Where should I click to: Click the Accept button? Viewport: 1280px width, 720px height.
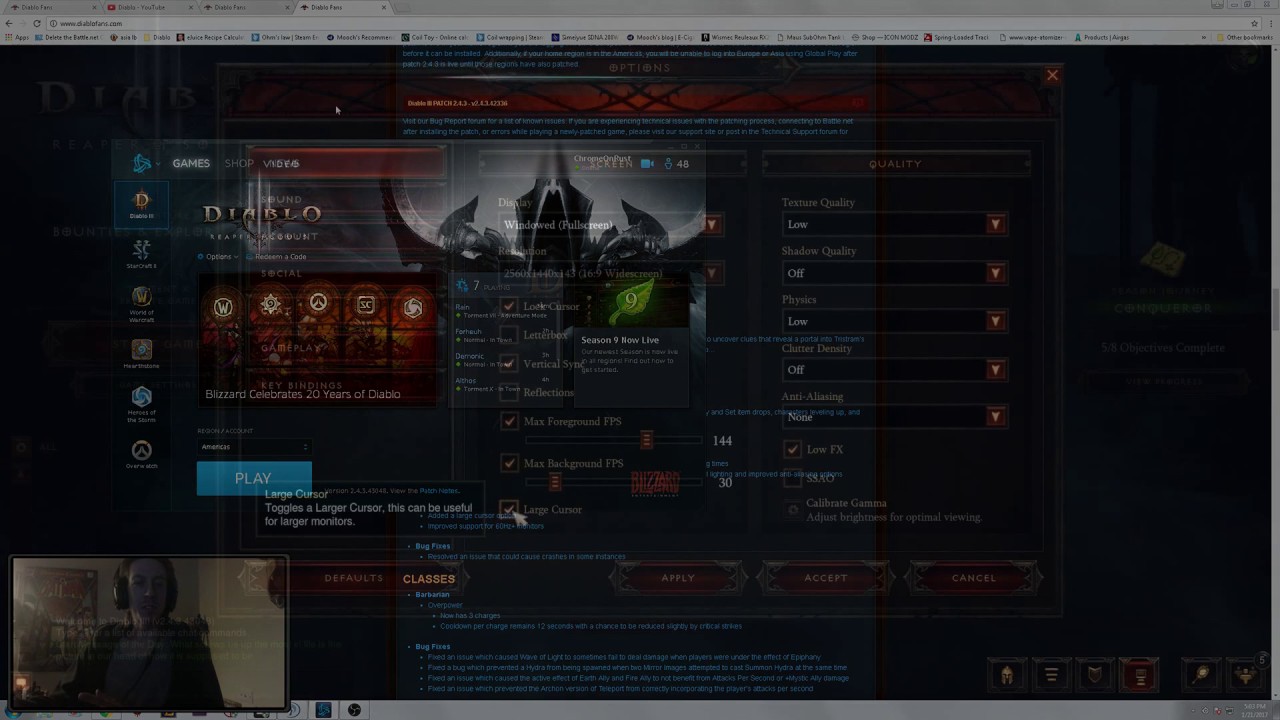pyautogui.click(x=825, y=578)
